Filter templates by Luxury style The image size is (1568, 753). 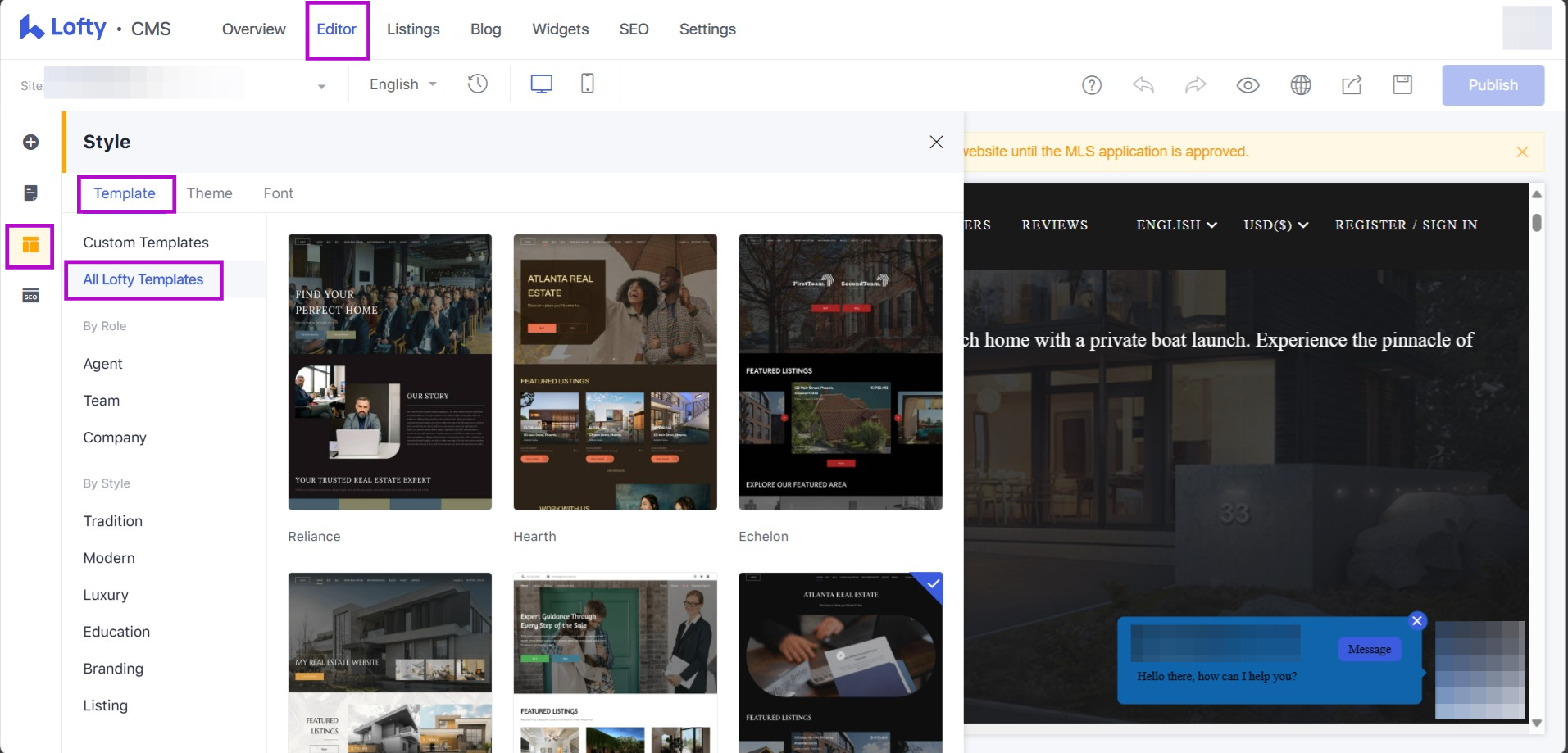point(106,595)
